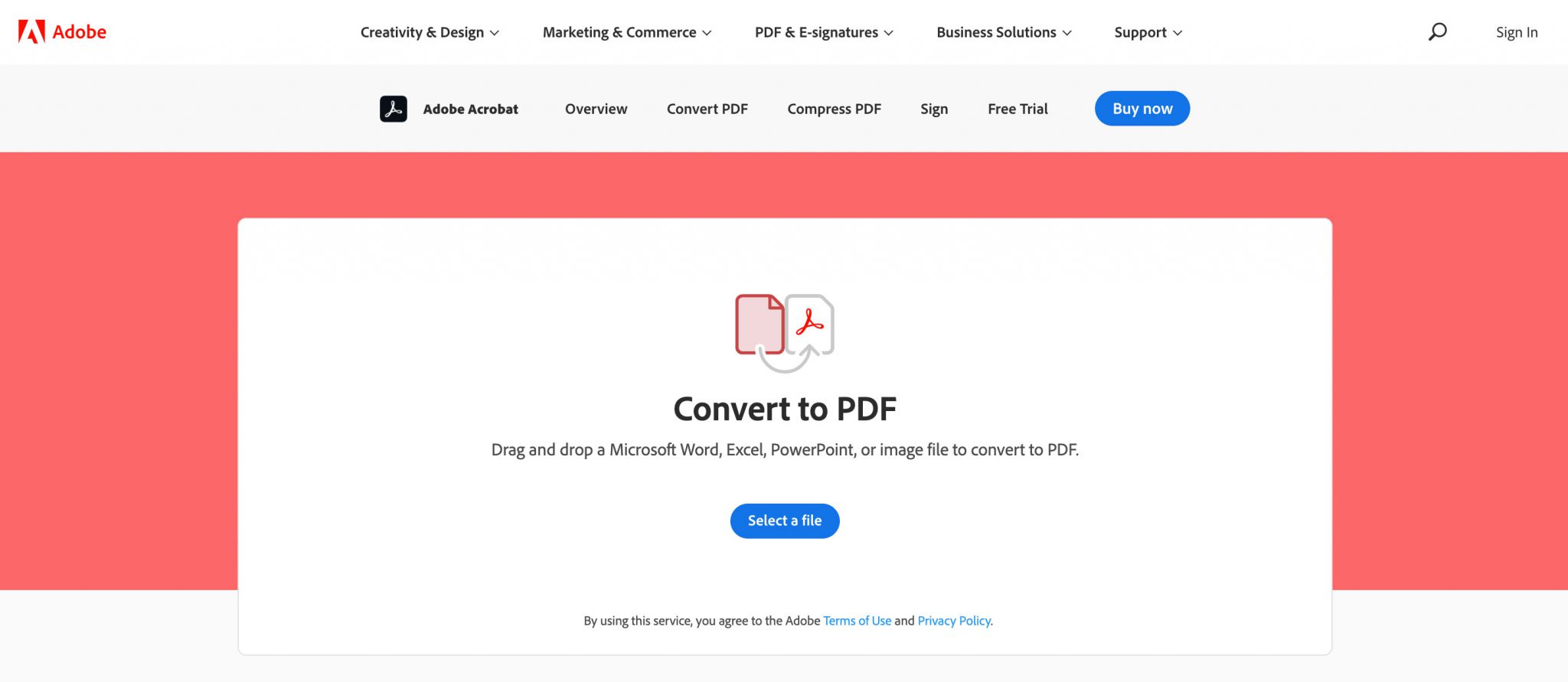Click the Select a file button
Viewport: 1568px width, 682px height.
click(785, 520)
